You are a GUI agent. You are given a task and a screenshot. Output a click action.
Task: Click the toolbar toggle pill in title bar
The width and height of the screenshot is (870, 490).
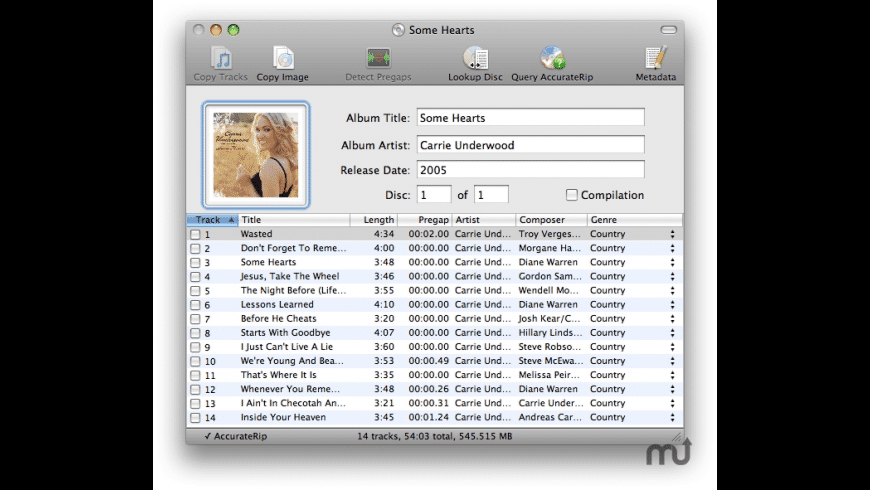669,30
